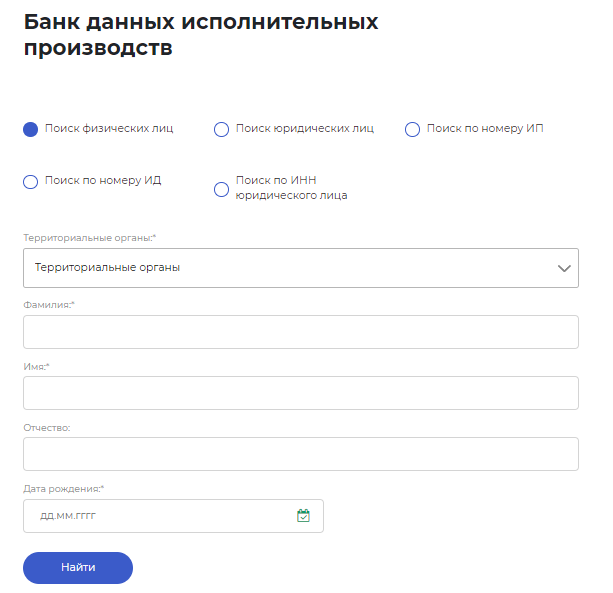
Task: Click into the Фамилия text field
Action: click(x=301, y=332)
